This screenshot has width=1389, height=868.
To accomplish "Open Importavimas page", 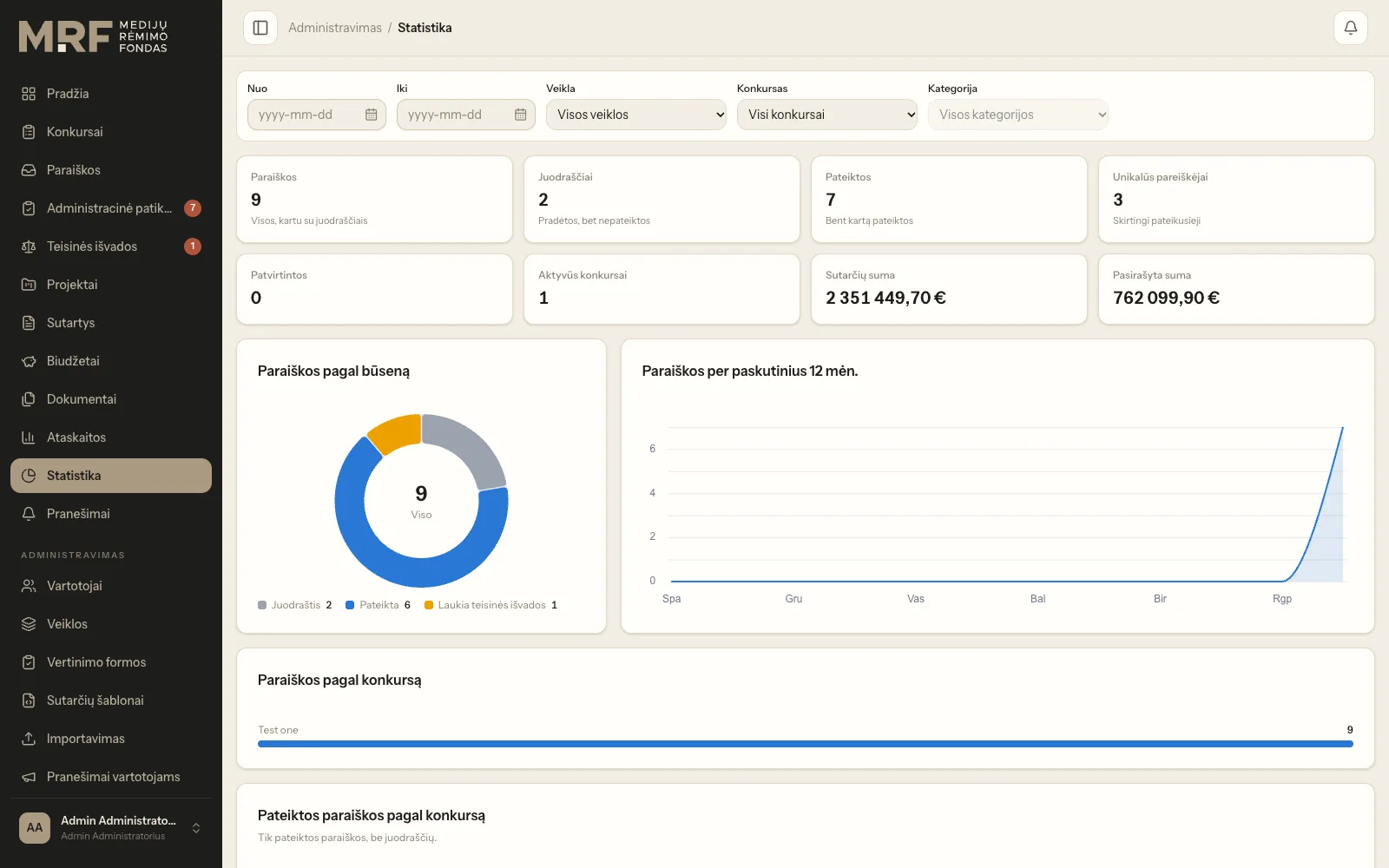I will (111, 739).
